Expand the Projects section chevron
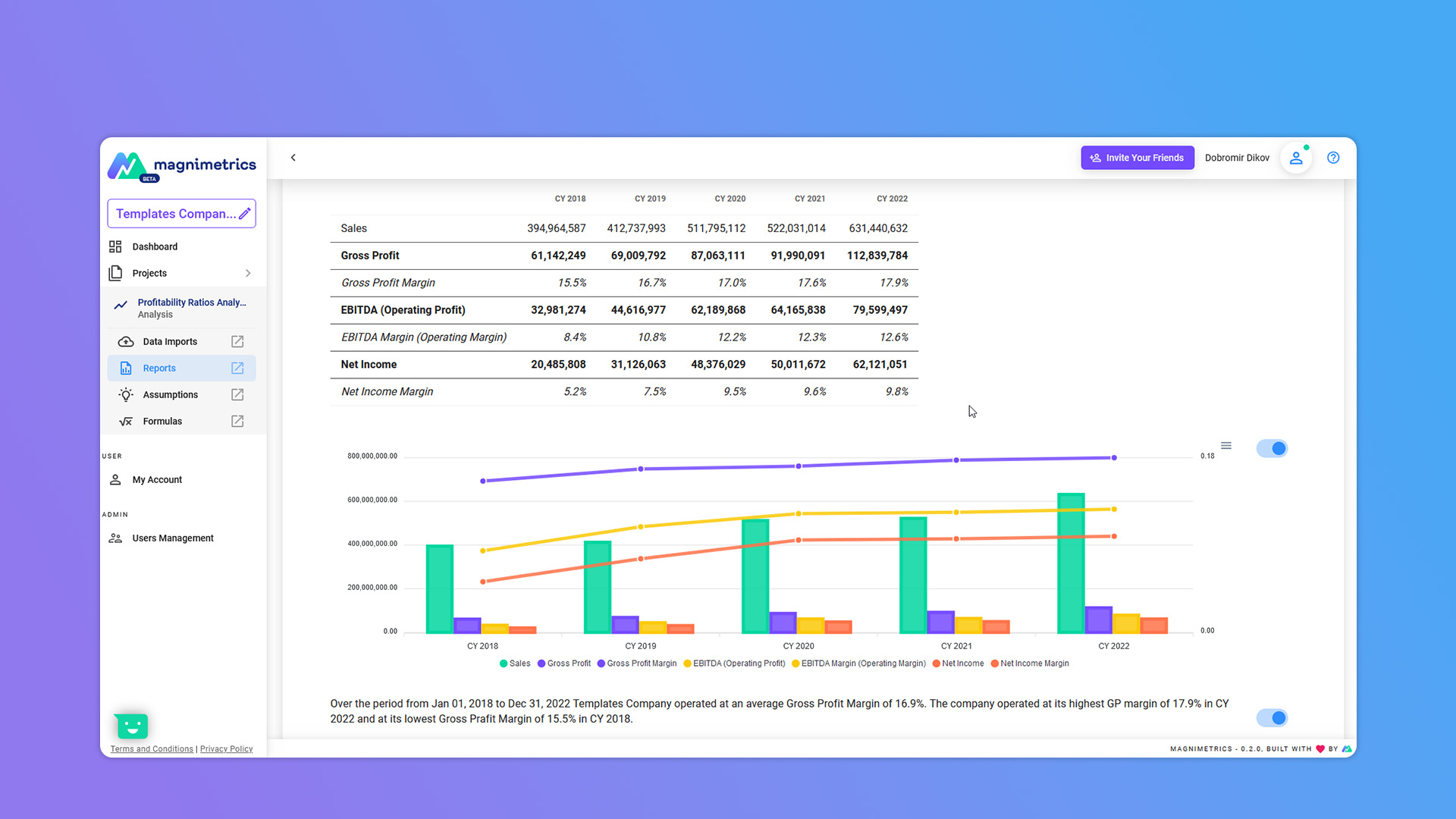Viewport: 1456px width, 819px height. [x=248, y=273]
